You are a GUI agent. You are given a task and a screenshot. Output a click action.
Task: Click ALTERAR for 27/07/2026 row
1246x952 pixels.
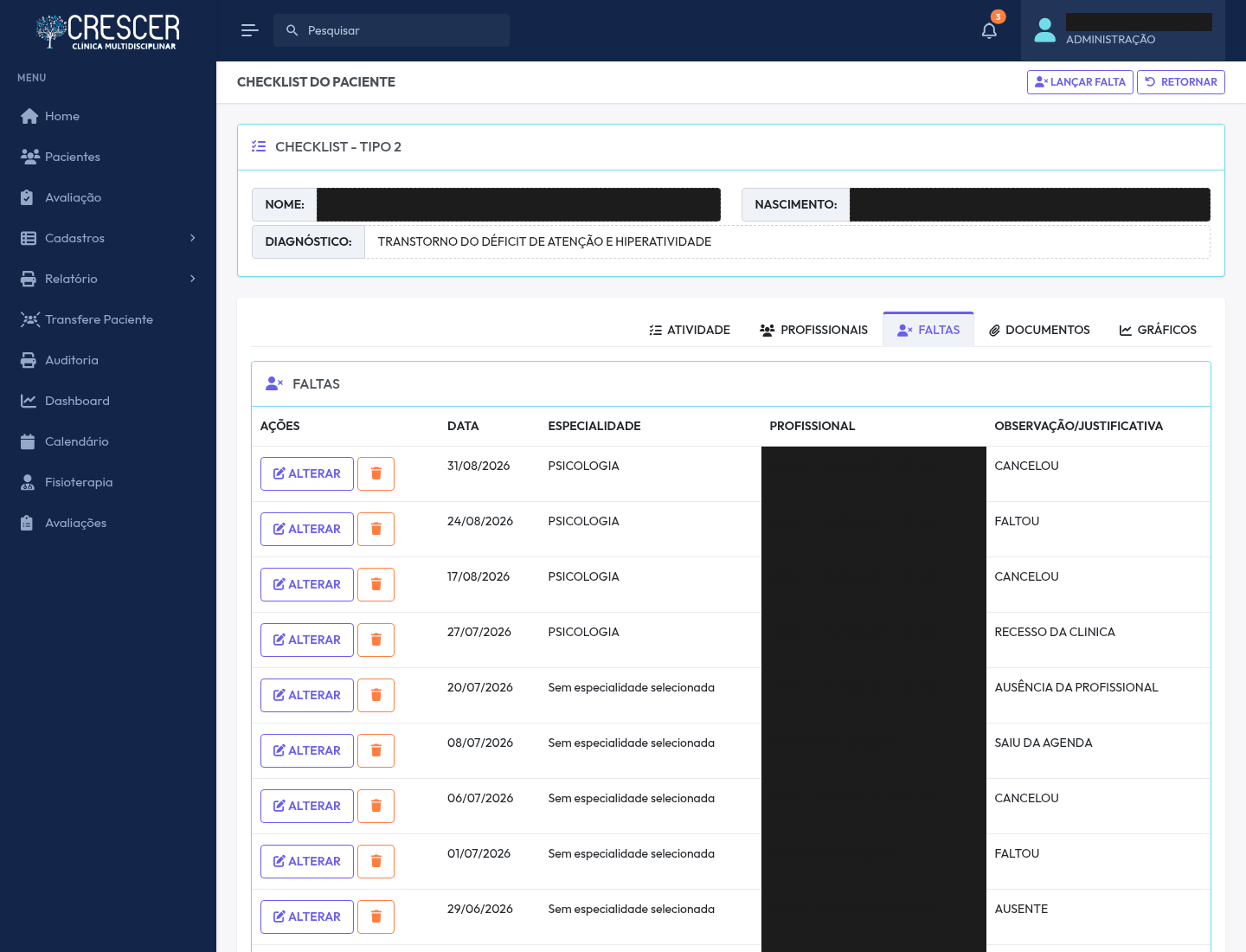307,640
